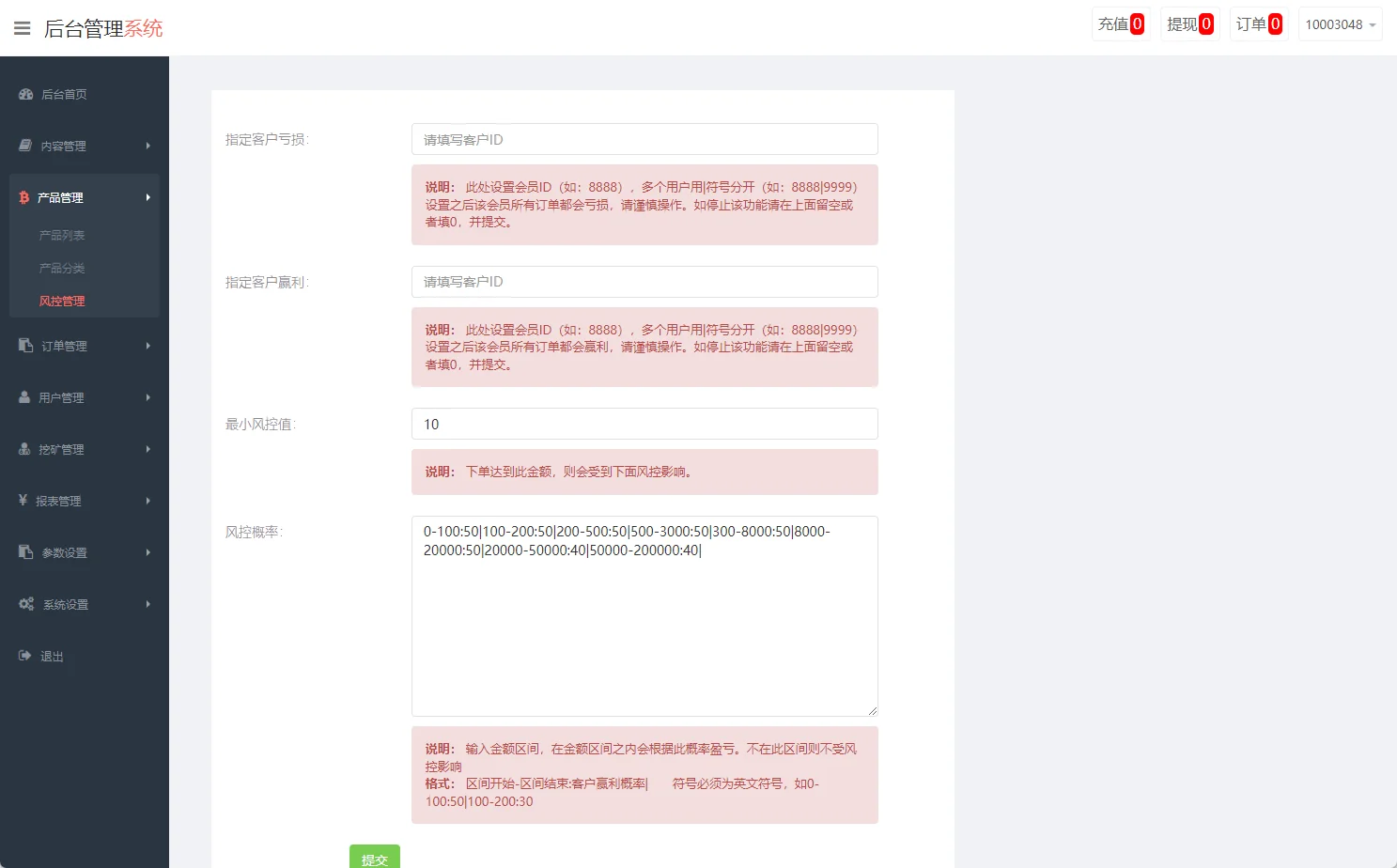
Task: Click the hamburger menu icon in header
Action: tap(23, 28)
